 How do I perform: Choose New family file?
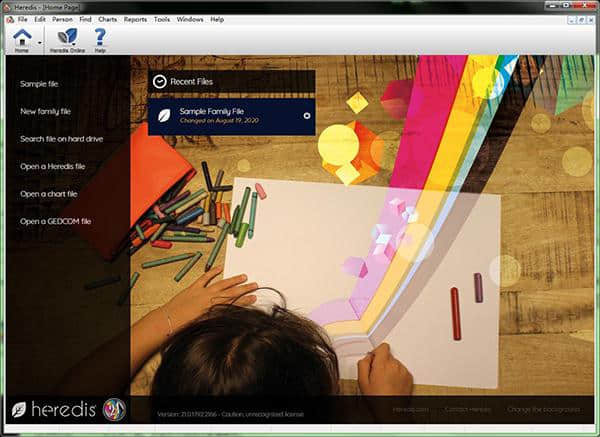(x=46, y=111)
